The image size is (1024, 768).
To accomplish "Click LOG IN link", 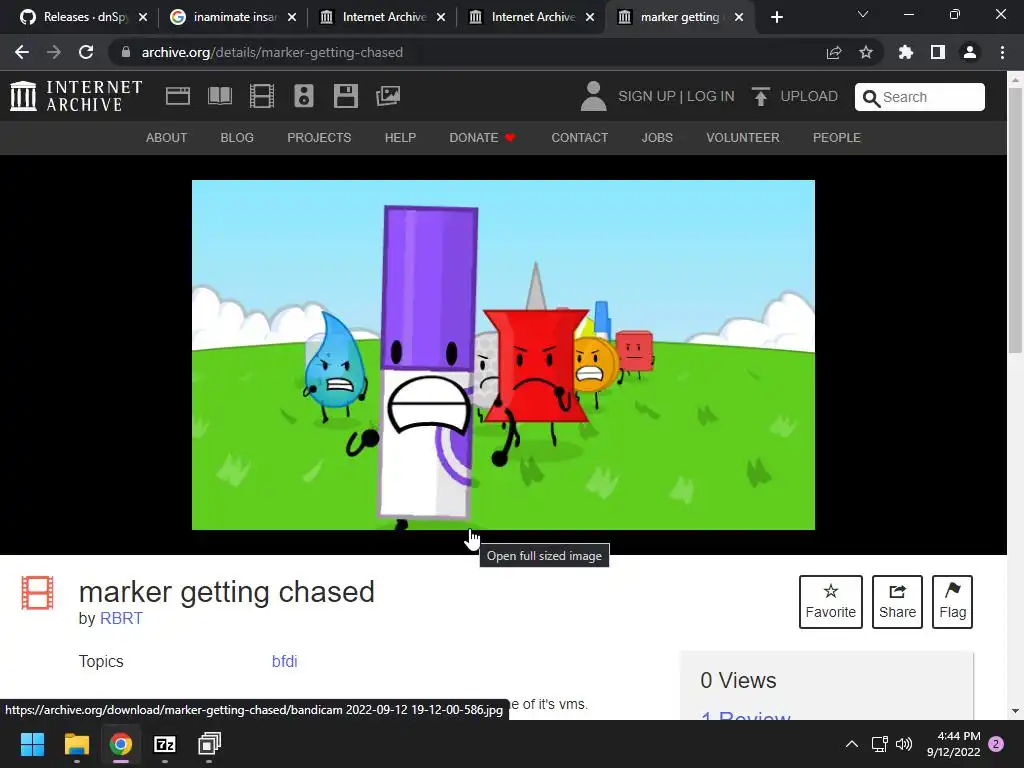I will tap(711, 96).
